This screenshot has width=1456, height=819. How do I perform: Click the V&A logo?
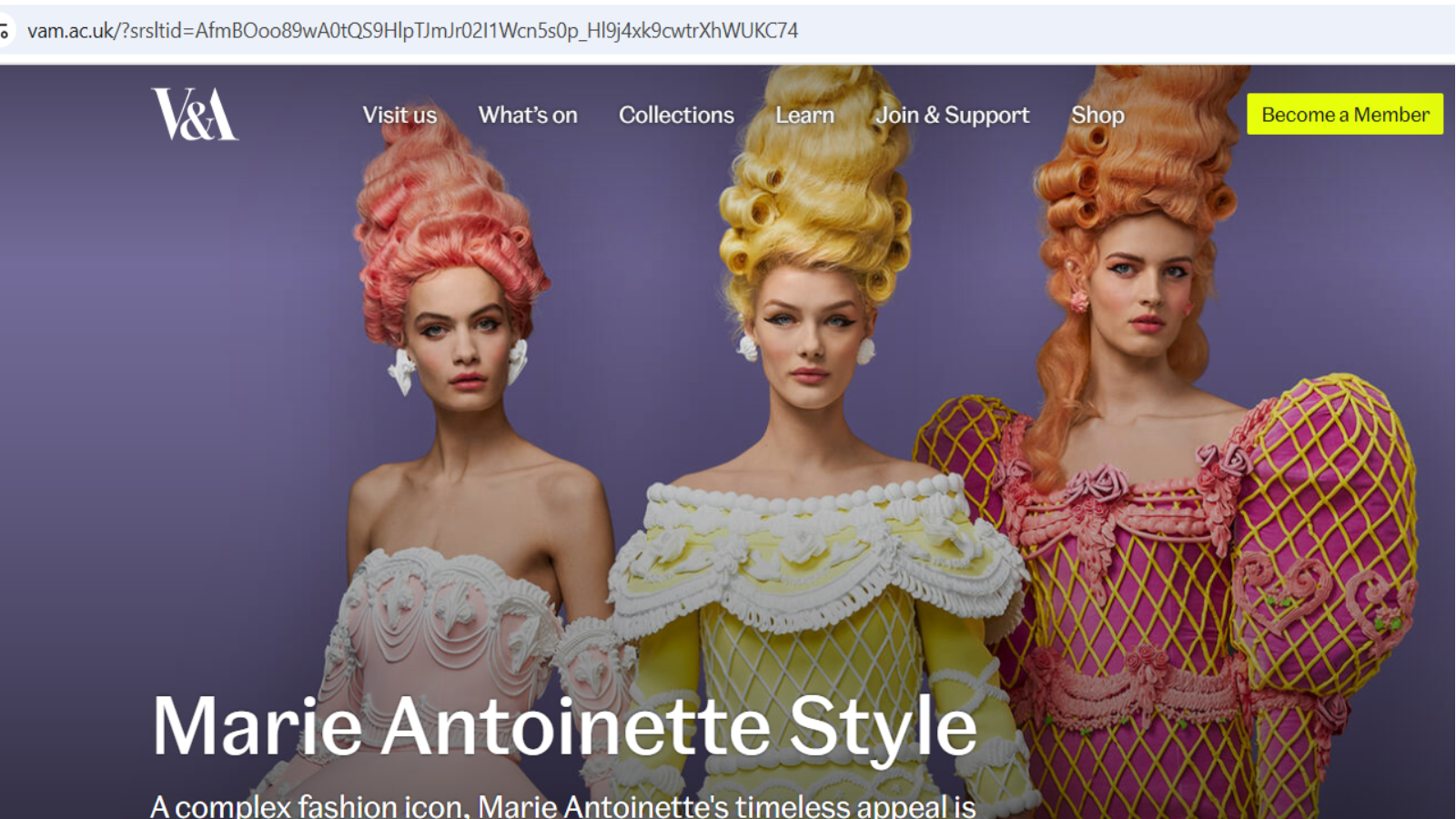195,115
